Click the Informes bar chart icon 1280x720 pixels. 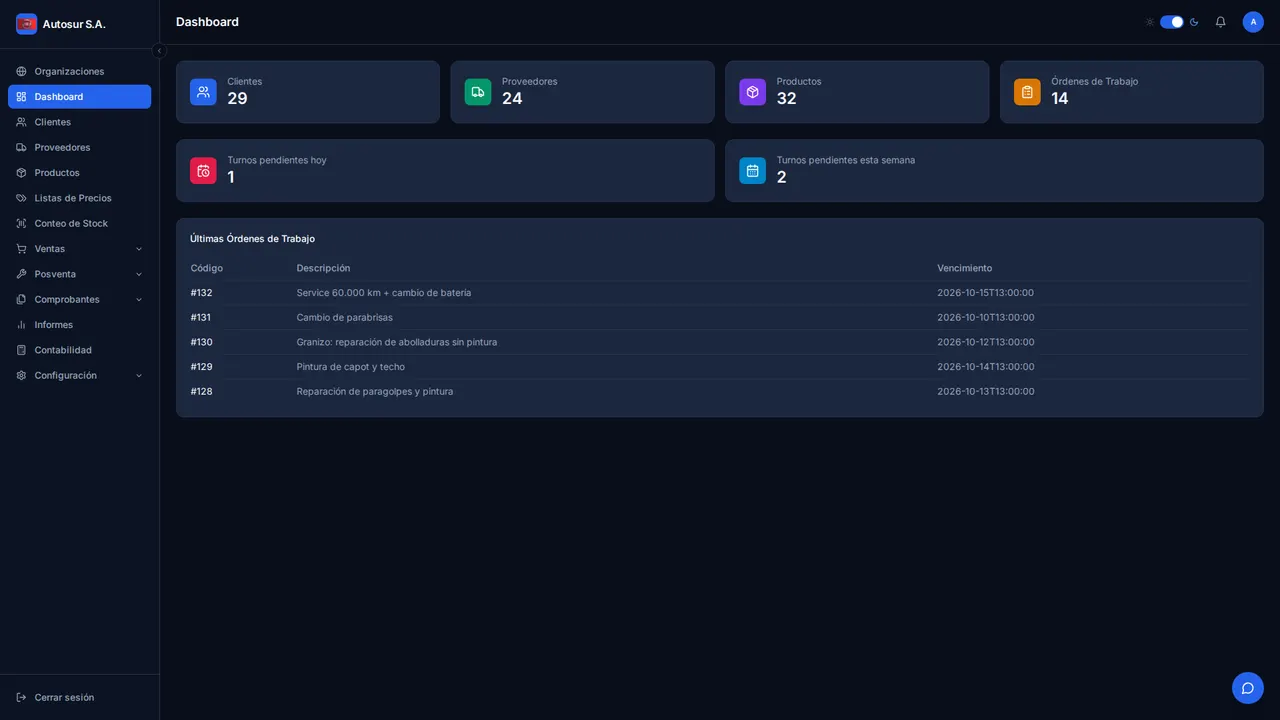(x=21, y=325)
